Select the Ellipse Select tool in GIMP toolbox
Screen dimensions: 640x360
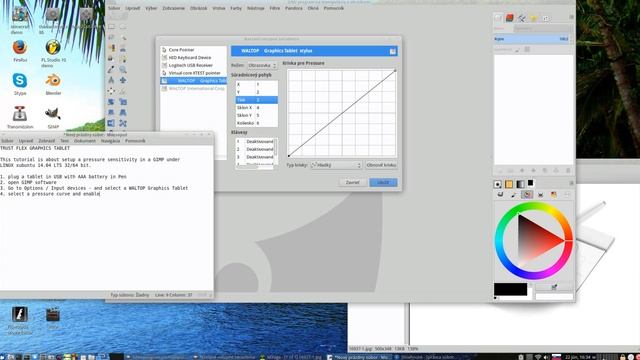click(x=122, y=27)
